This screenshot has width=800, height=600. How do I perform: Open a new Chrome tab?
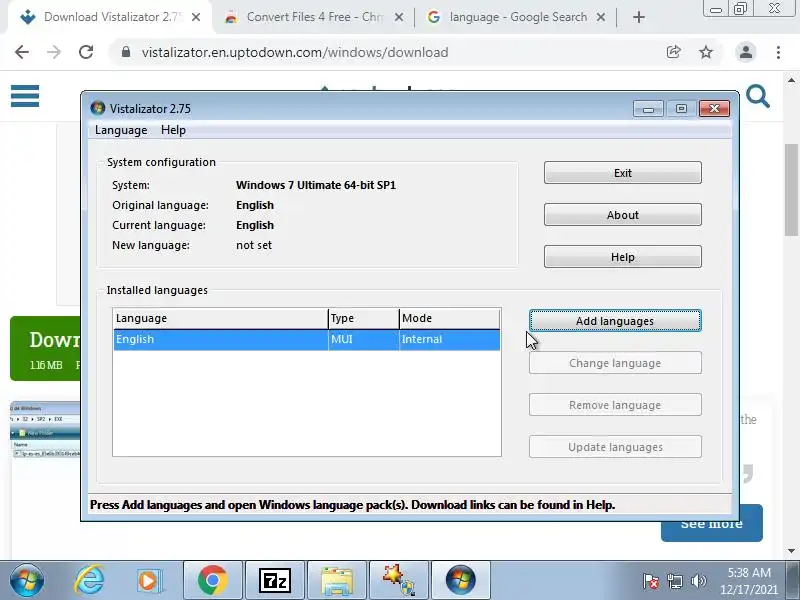pos(638,17)
